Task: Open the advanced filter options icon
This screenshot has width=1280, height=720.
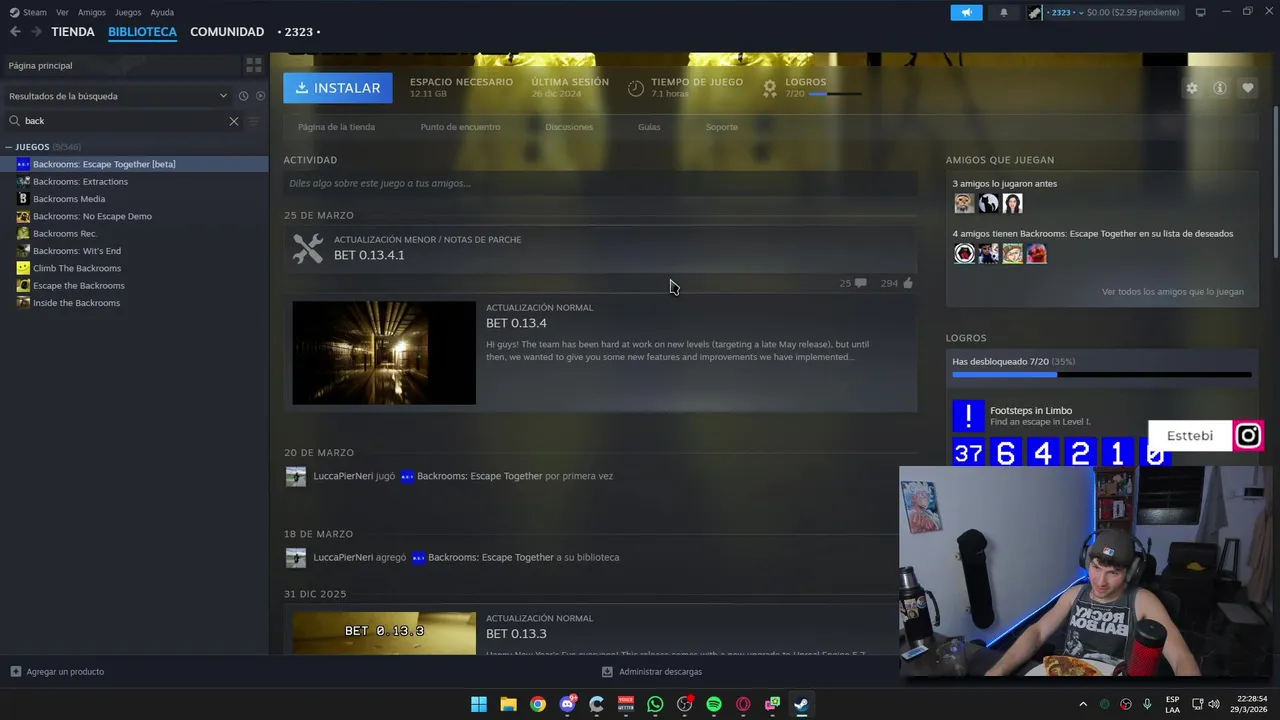Action: point(254,121)
